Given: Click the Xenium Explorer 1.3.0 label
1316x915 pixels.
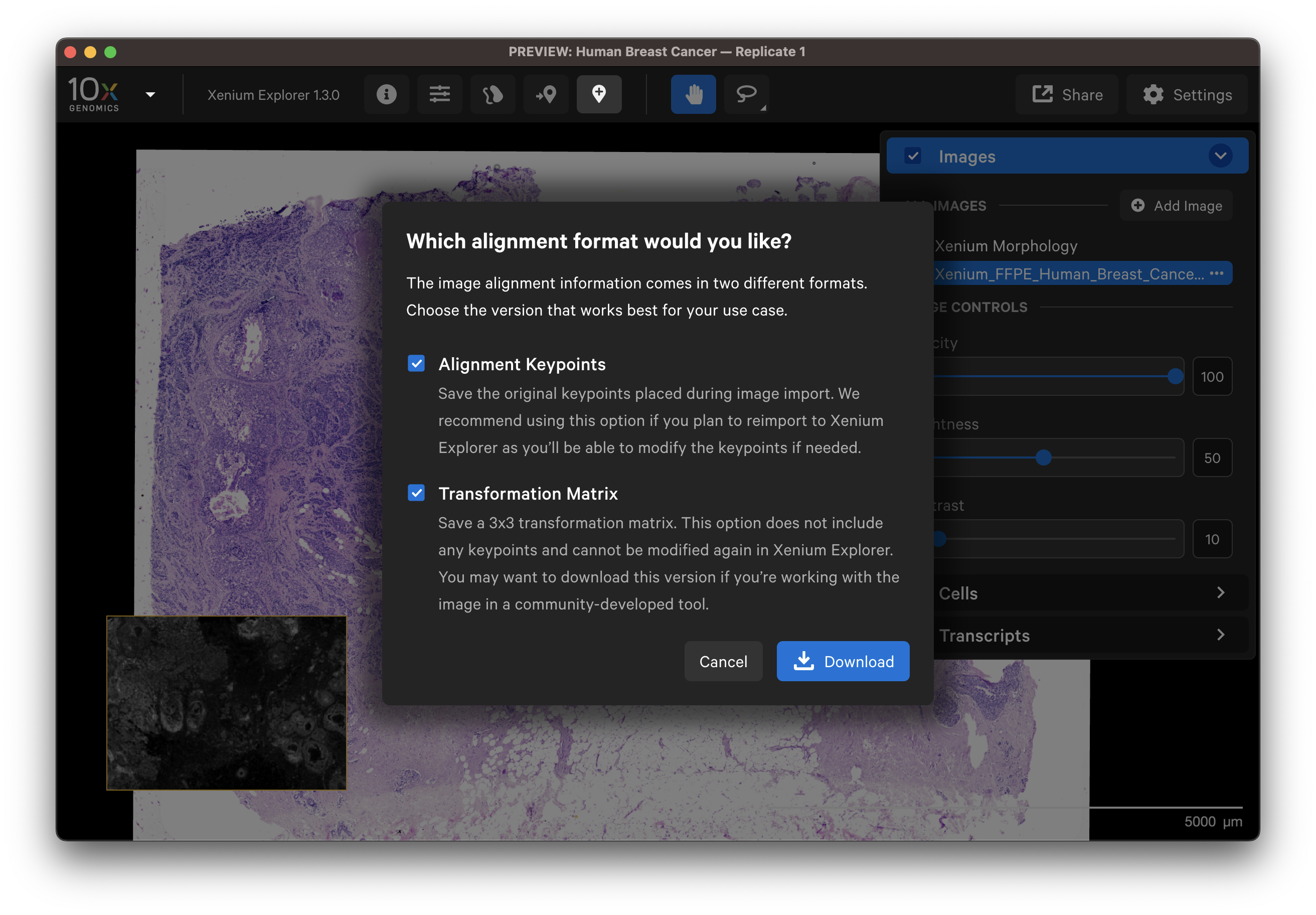Looking at the screenshot, I should coord(273,95).
